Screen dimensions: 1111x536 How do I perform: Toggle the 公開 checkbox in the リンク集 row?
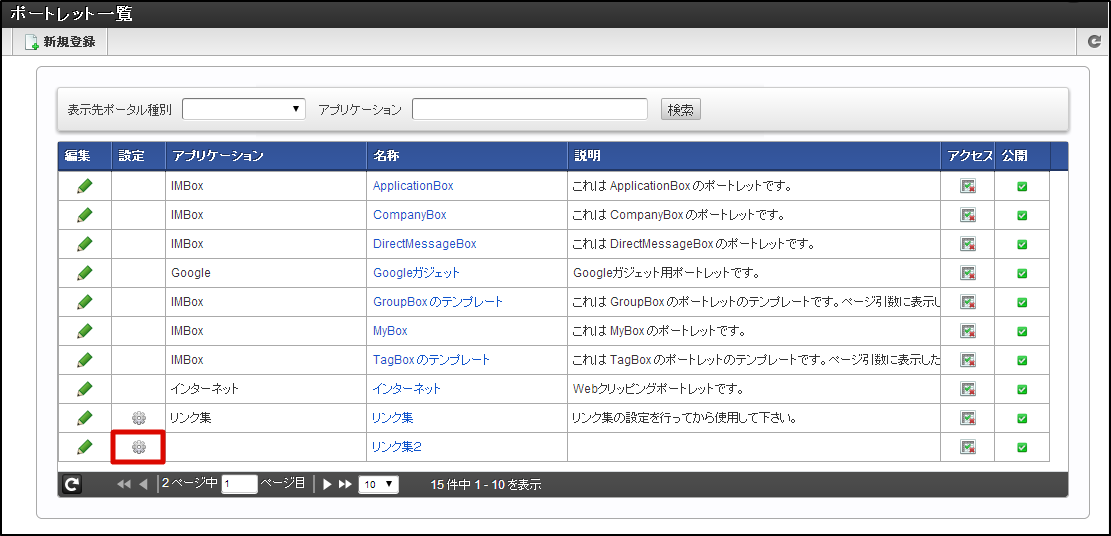1022,419
